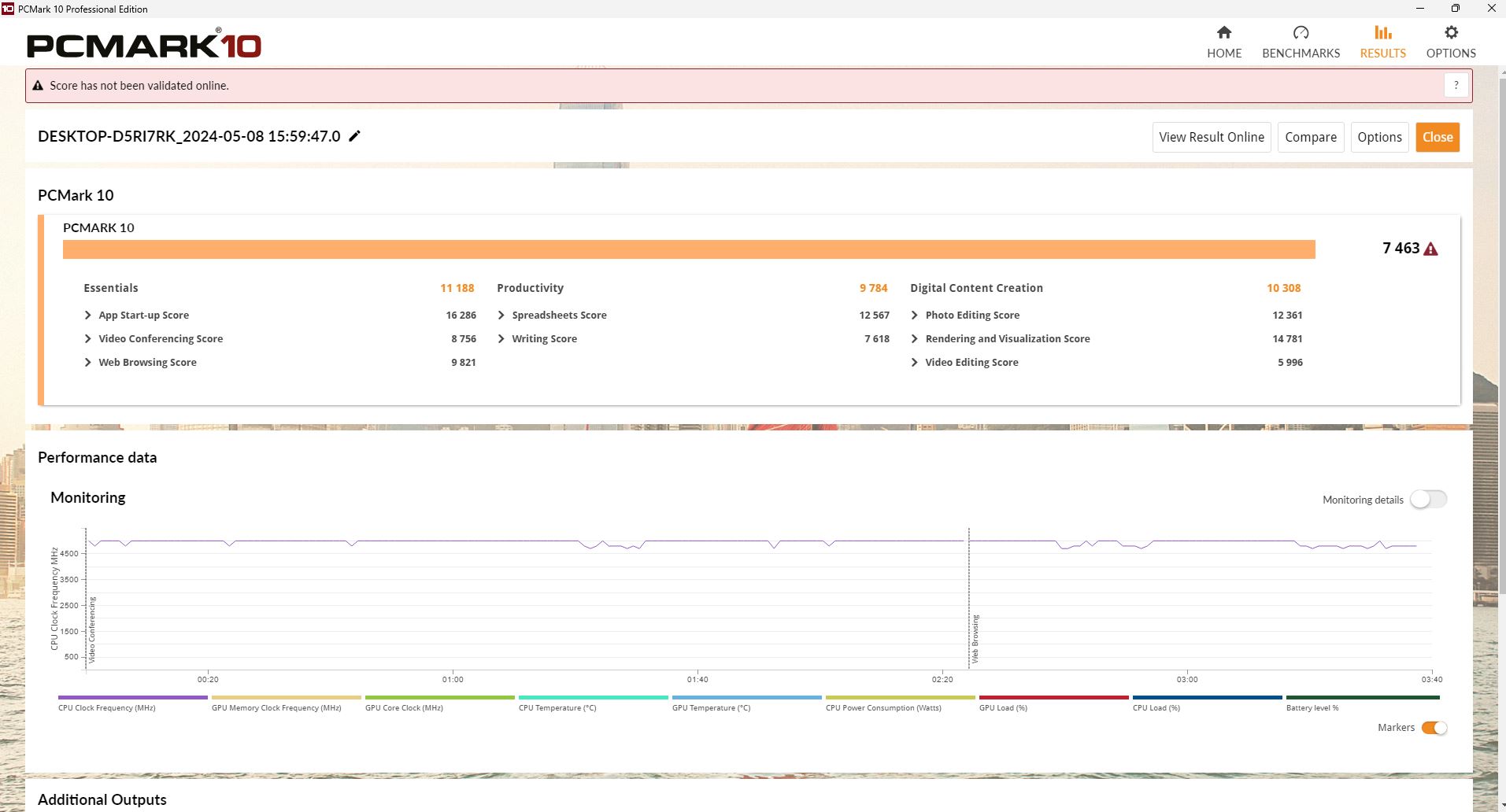
Task: Close the result with orange Close button
Action: click(1438, 137)
